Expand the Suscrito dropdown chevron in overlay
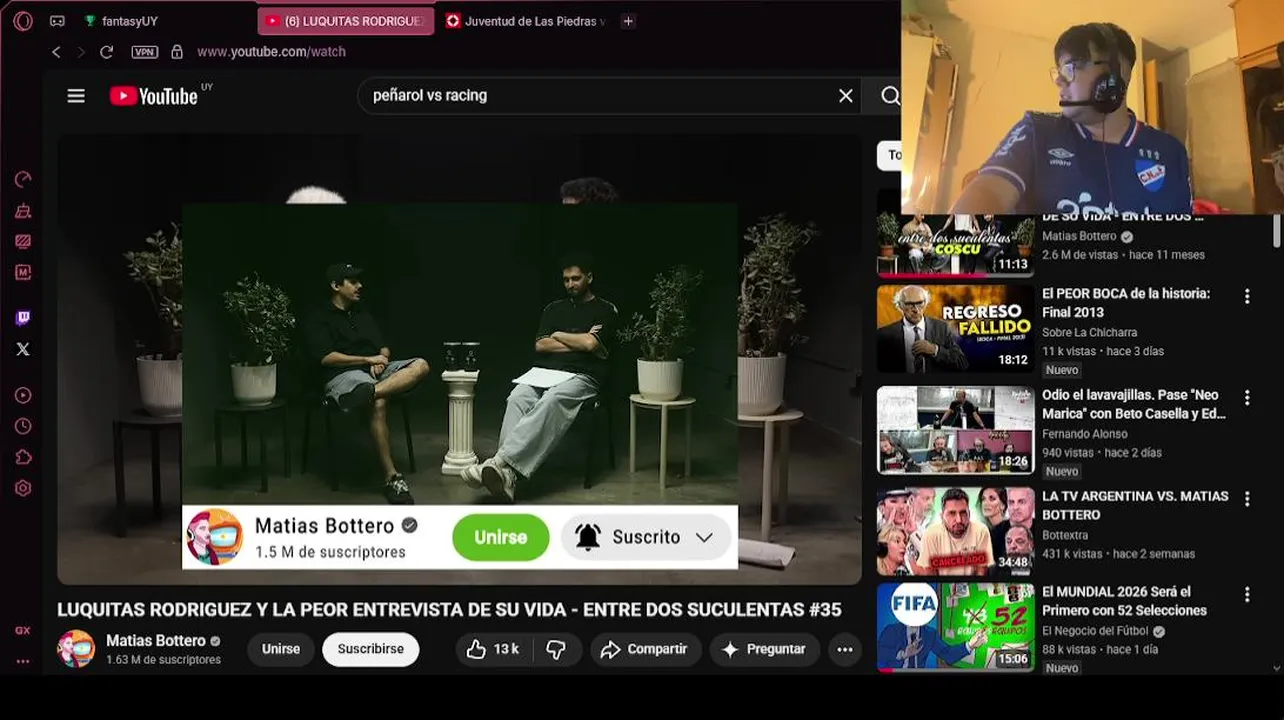Image resolution: width=1284 pixels, height=720 pixels. click(704, 537)
